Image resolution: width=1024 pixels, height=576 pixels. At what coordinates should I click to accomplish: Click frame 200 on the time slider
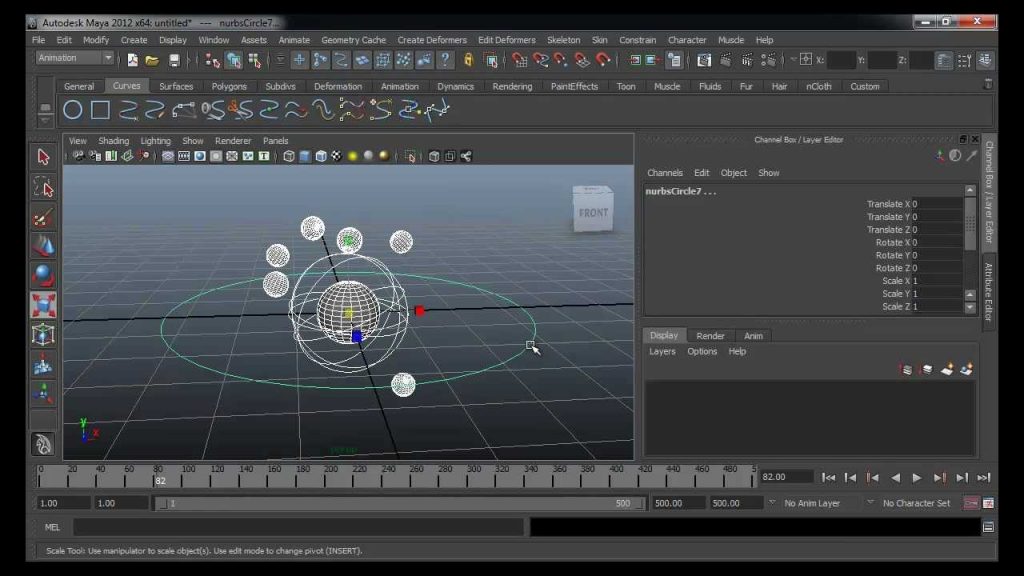(x=331, y=478)
